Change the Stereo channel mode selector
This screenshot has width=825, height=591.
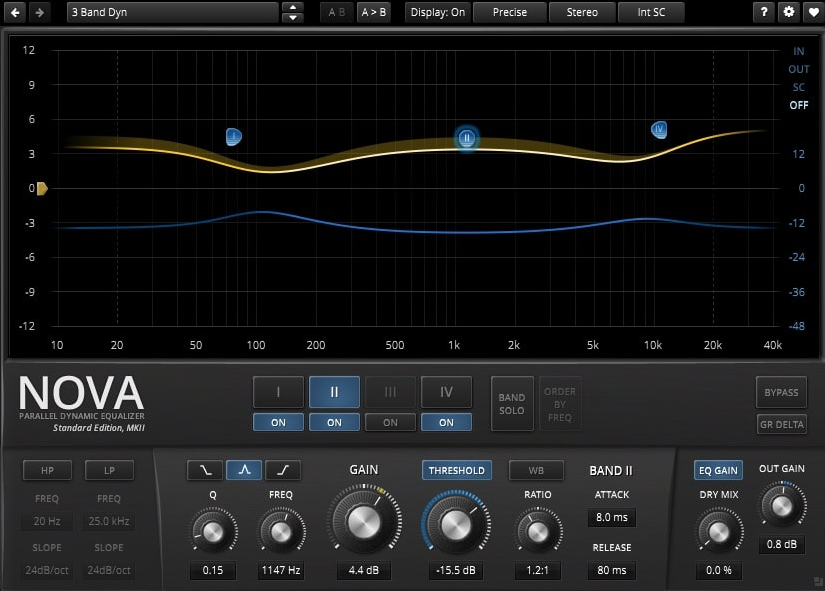coord(582,12)
